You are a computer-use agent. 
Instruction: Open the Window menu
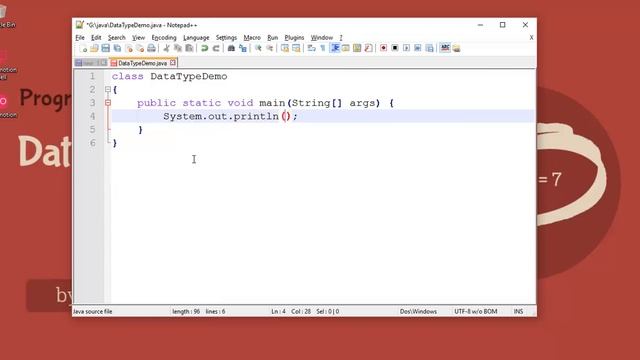click(x=322, y=38)
